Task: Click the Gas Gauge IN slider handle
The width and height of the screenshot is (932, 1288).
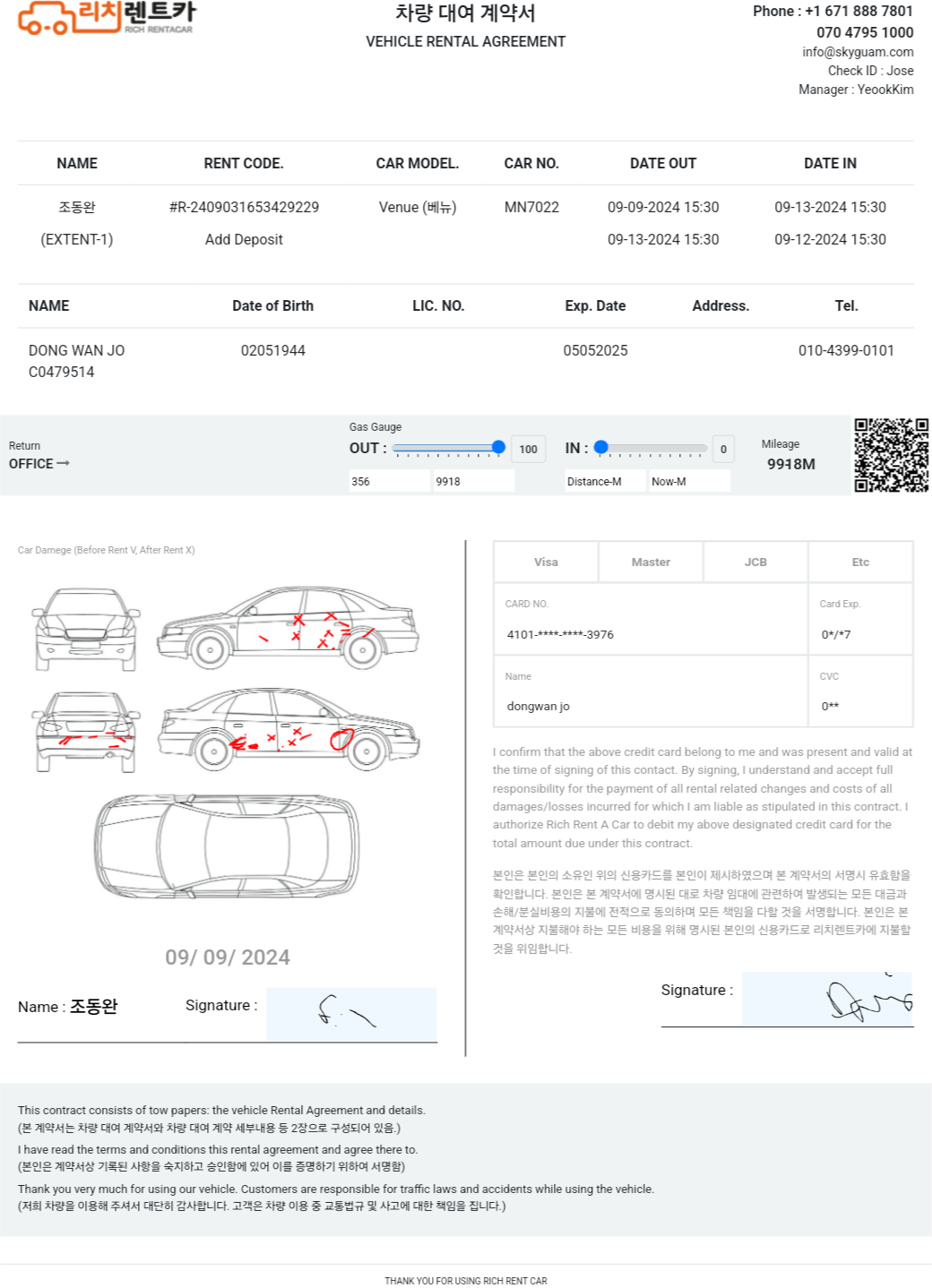Action: [601, 447]
